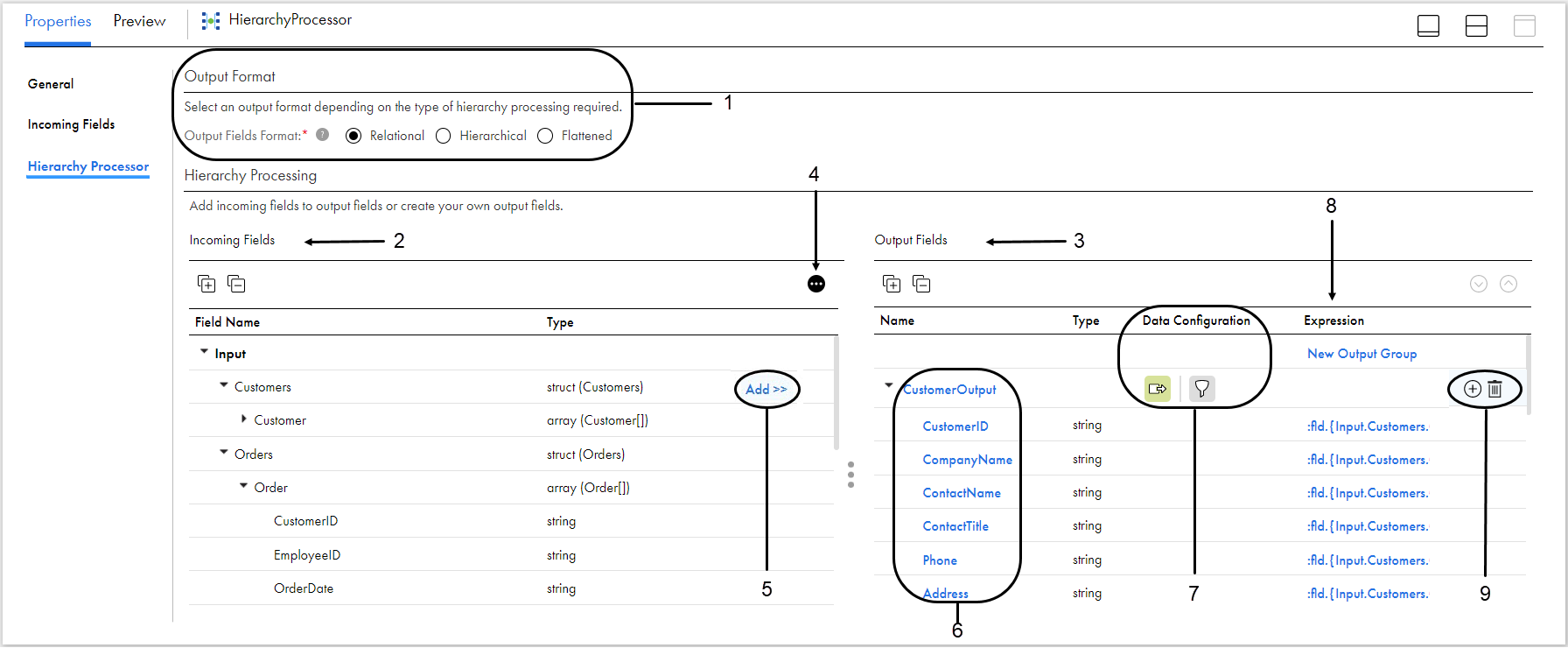Open the CustomerOutput group name
The width and height of the screenshot is (1568, 648).
[949, 390]
